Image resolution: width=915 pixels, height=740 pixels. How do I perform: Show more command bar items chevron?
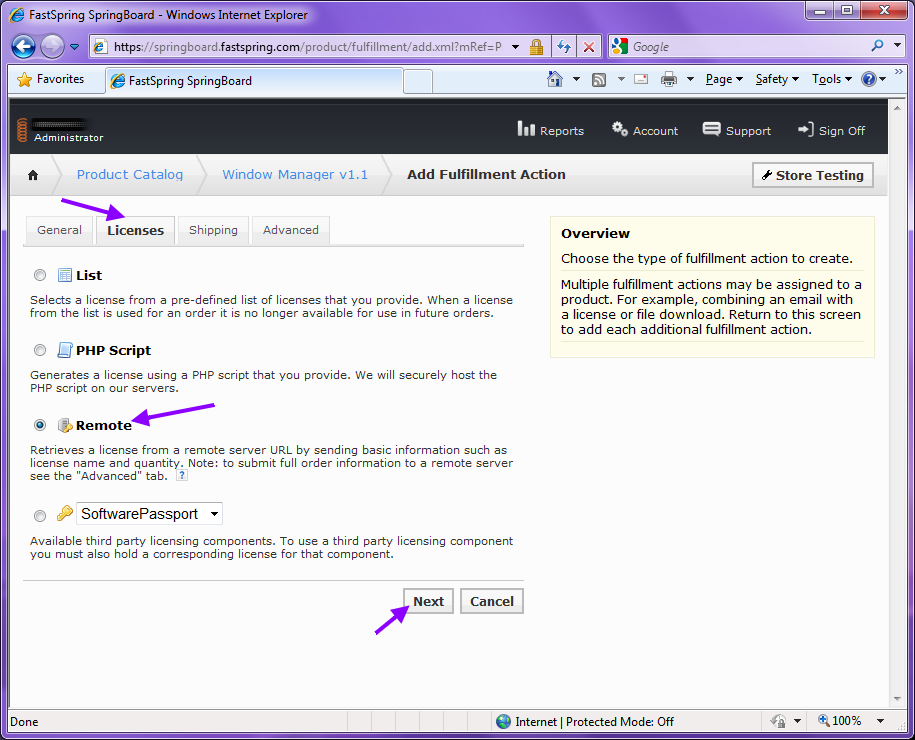coord(899,72)
